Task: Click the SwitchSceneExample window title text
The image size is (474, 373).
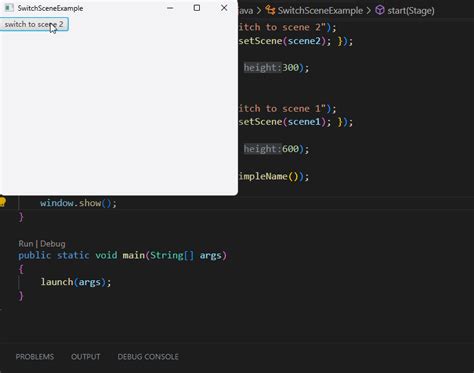Action: [50, 8]
